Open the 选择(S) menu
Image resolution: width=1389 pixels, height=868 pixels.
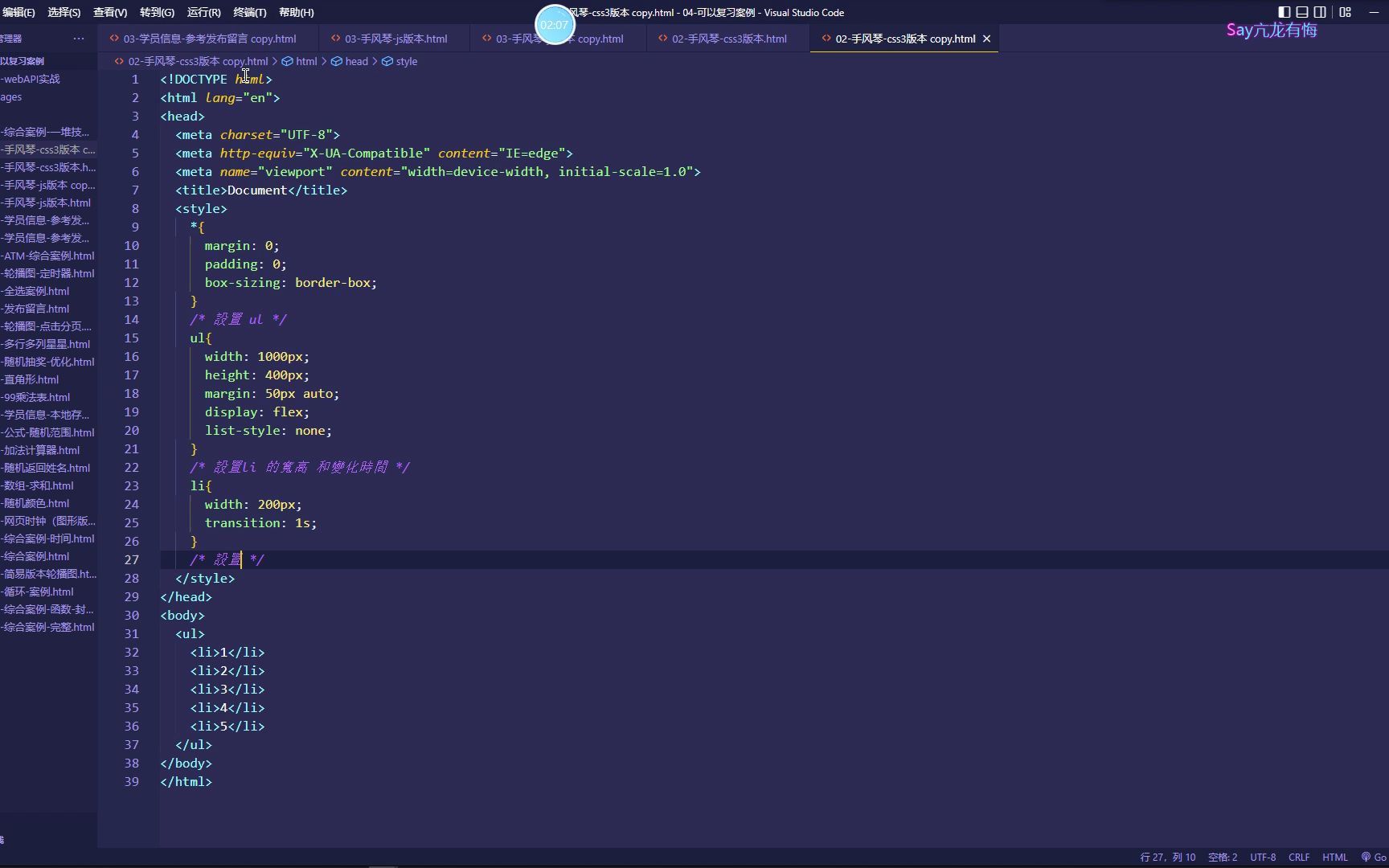coord(64,12)
